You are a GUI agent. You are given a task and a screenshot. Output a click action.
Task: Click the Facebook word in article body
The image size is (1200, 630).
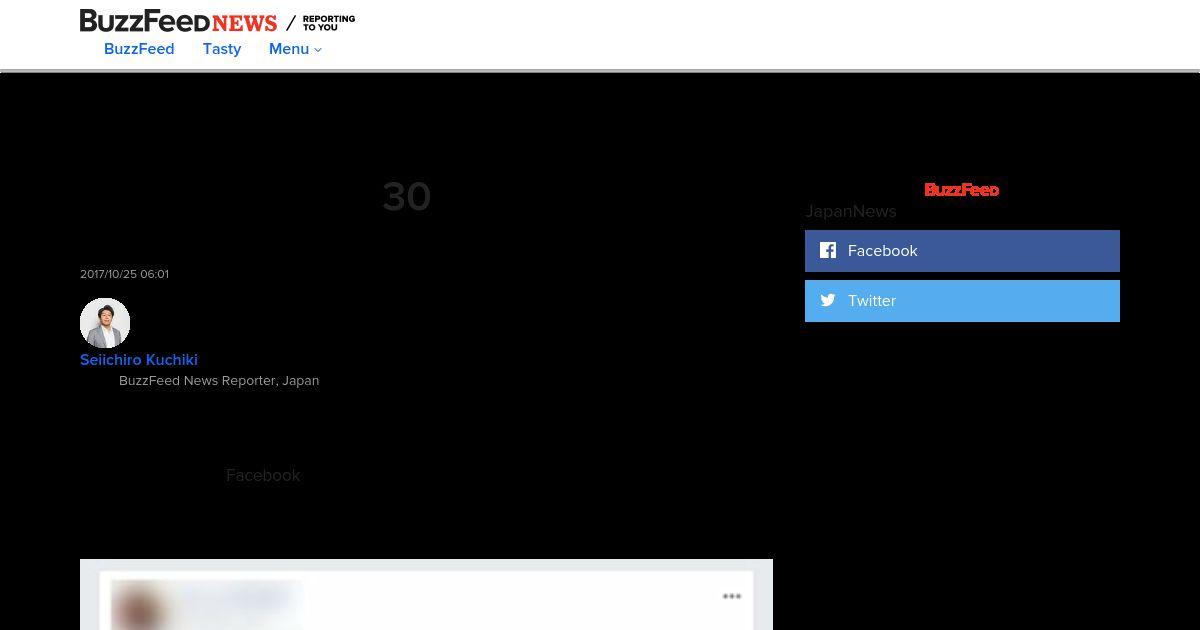coord(263,475)
